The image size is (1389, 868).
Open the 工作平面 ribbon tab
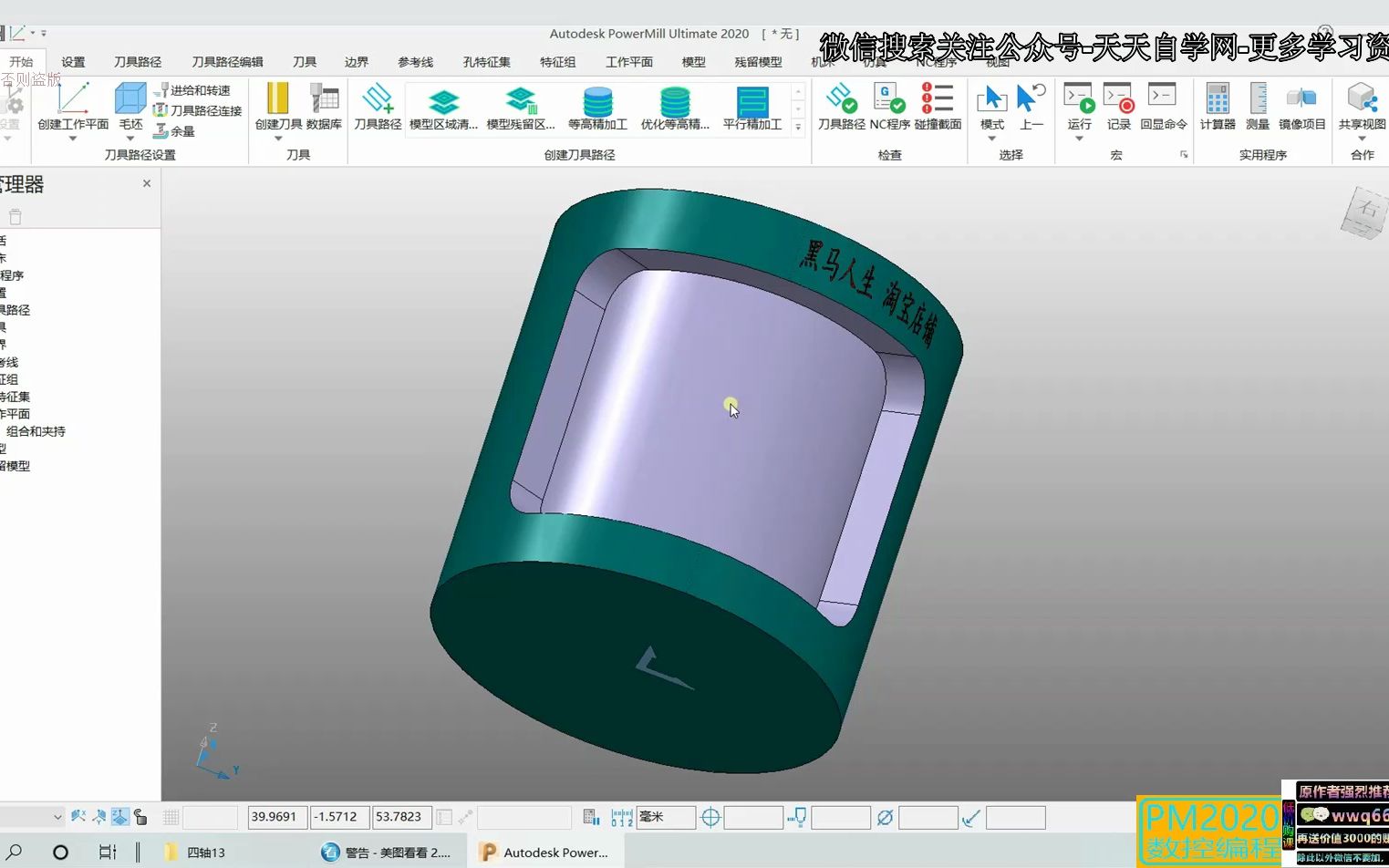[629, 62]
